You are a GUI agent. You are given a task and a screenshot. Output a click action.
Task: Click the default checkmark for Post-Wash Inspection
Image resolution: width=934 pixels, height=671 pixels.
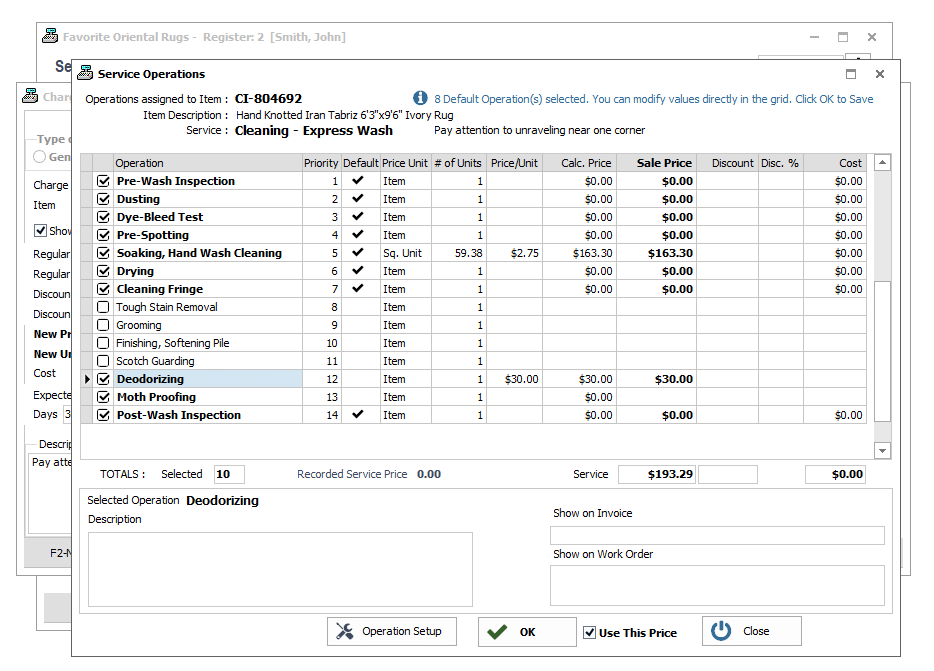(x=357, y=414)
